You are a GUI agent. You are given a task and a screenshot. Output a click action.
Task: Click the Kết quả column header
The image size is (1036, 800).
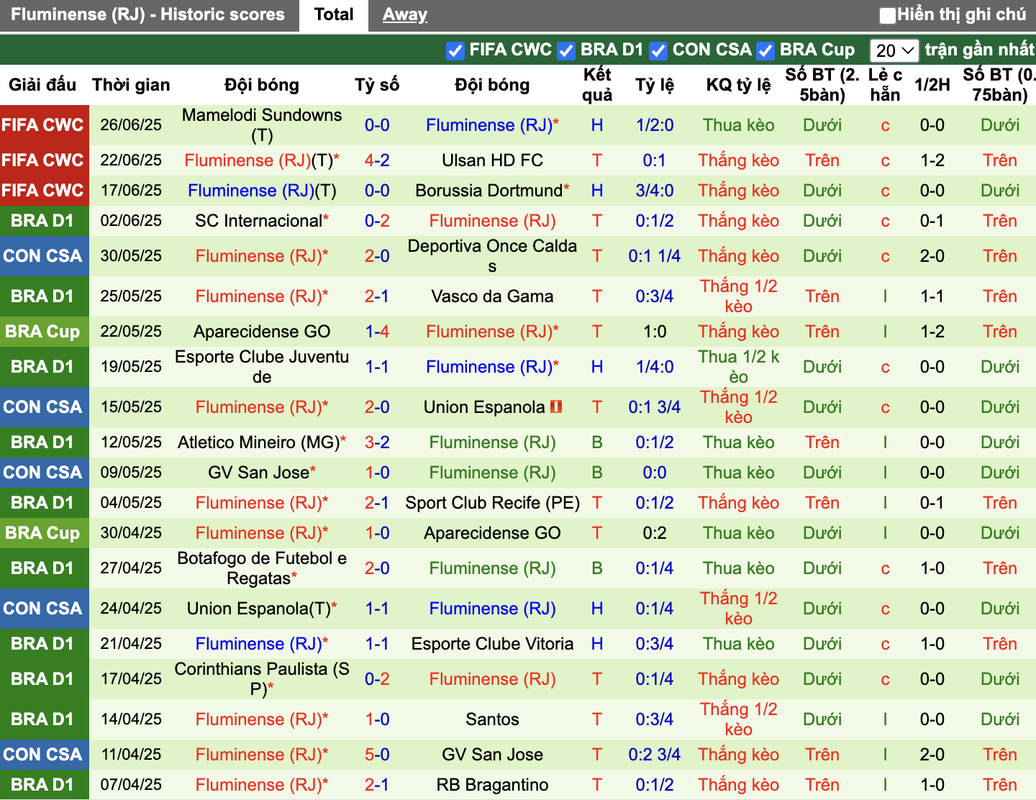coord(597,85)
